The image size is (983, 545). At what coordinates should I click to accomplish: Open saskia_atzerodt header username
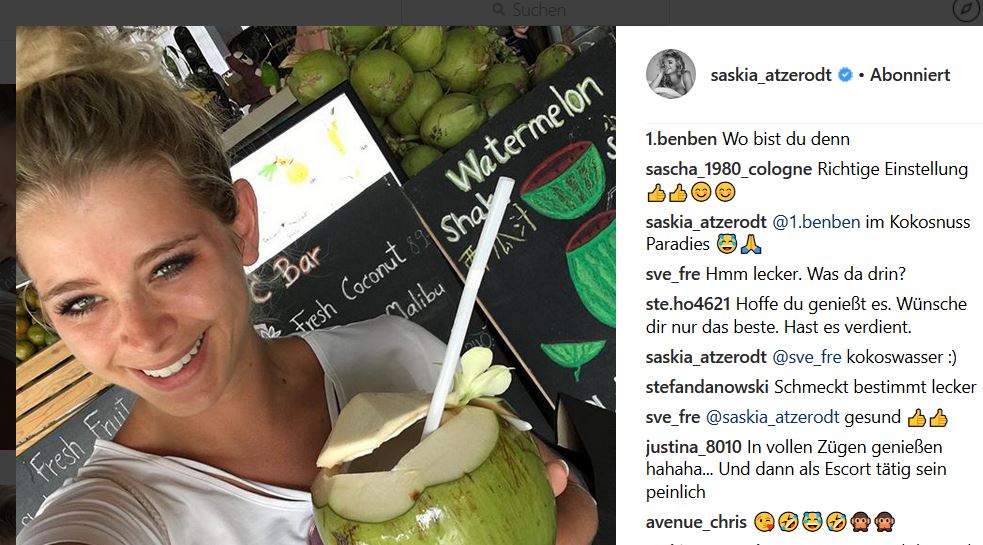[770, 75]
